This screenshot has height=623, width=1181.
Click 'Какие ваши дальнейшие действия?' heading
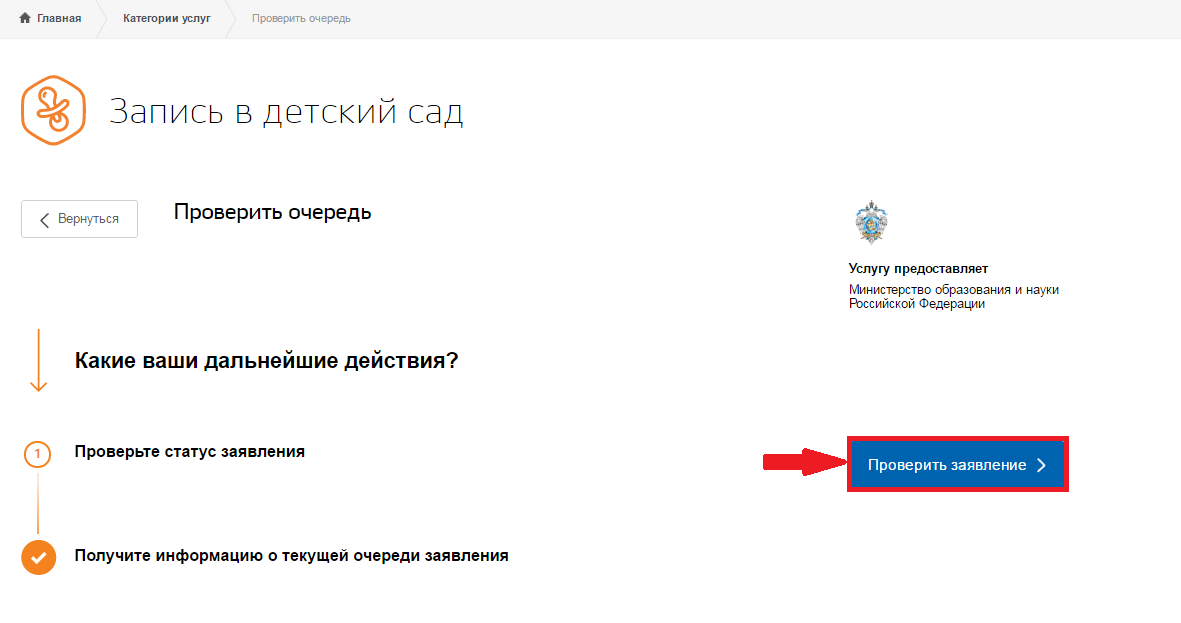(x=266, y=360)
